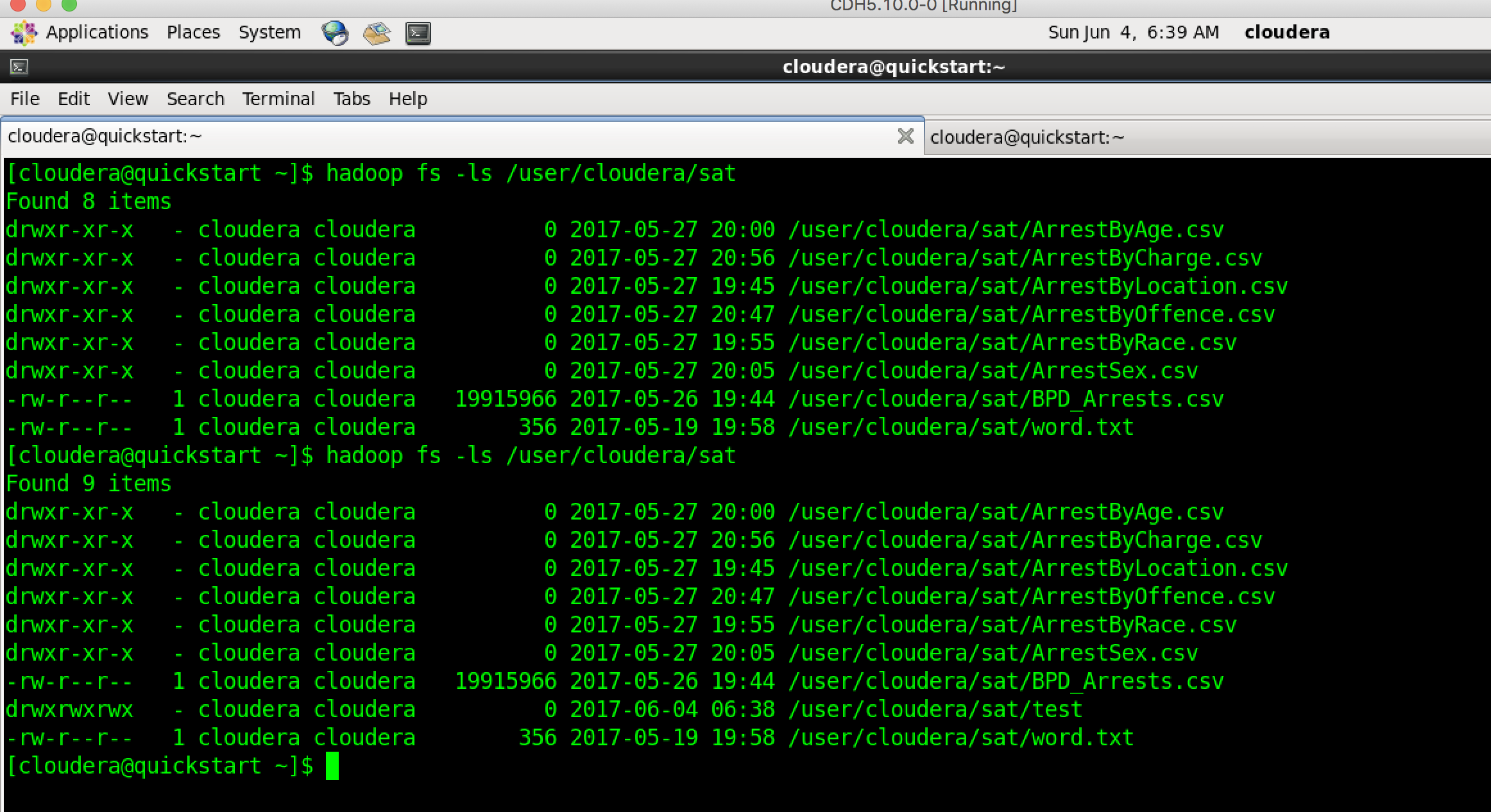Open the Applications menu
The image size is (1491, 812).
97,33
